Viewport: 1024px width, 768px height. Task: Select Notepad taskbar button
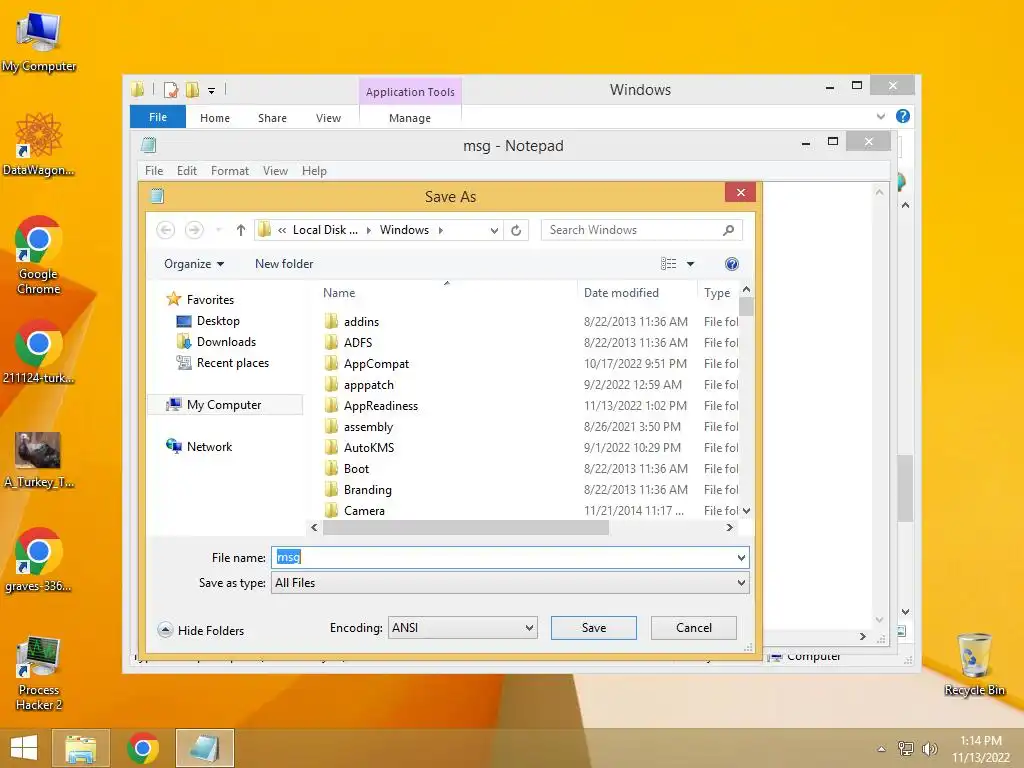pyautogui.click(x=204, y=748)
